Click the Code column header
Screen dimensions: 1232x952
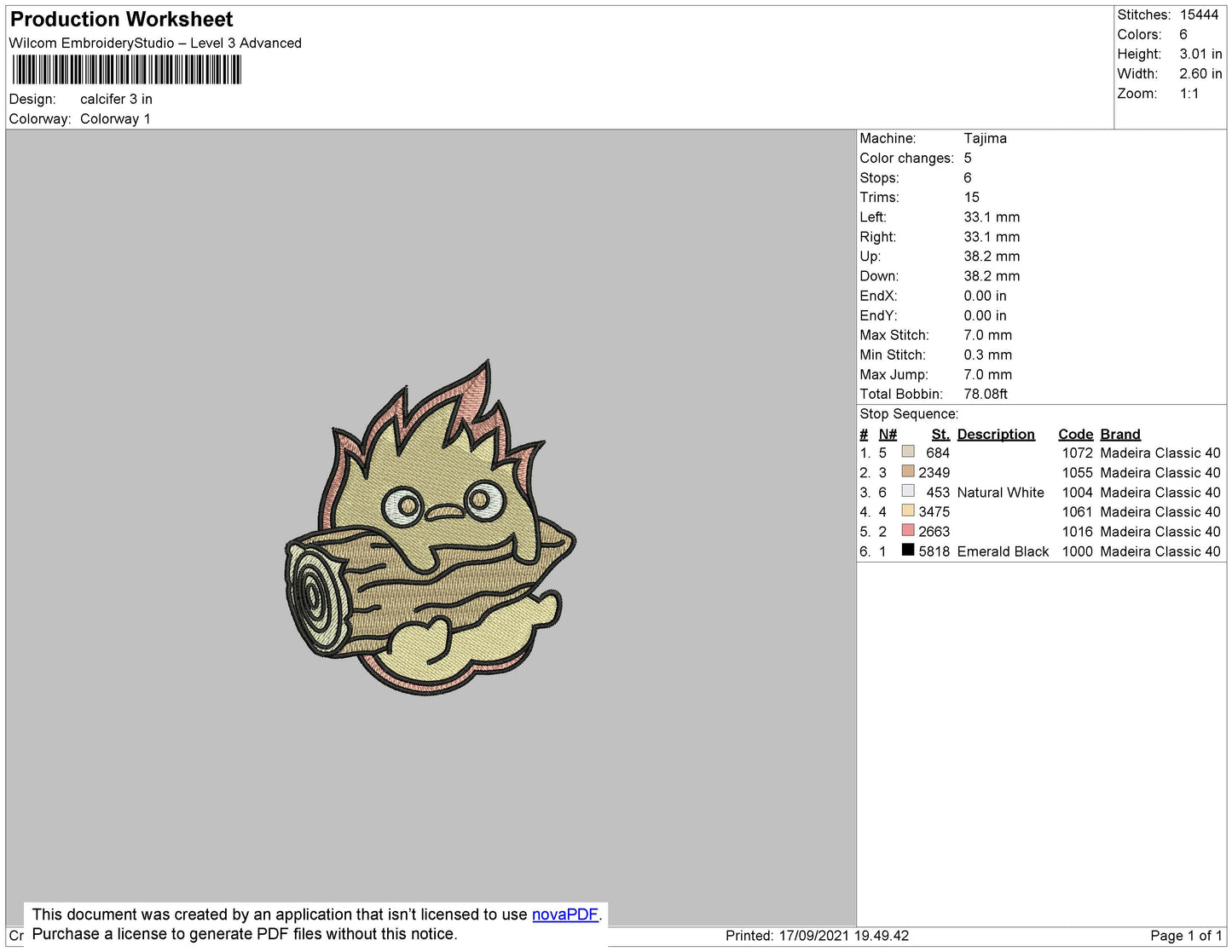pos(1075,434)
